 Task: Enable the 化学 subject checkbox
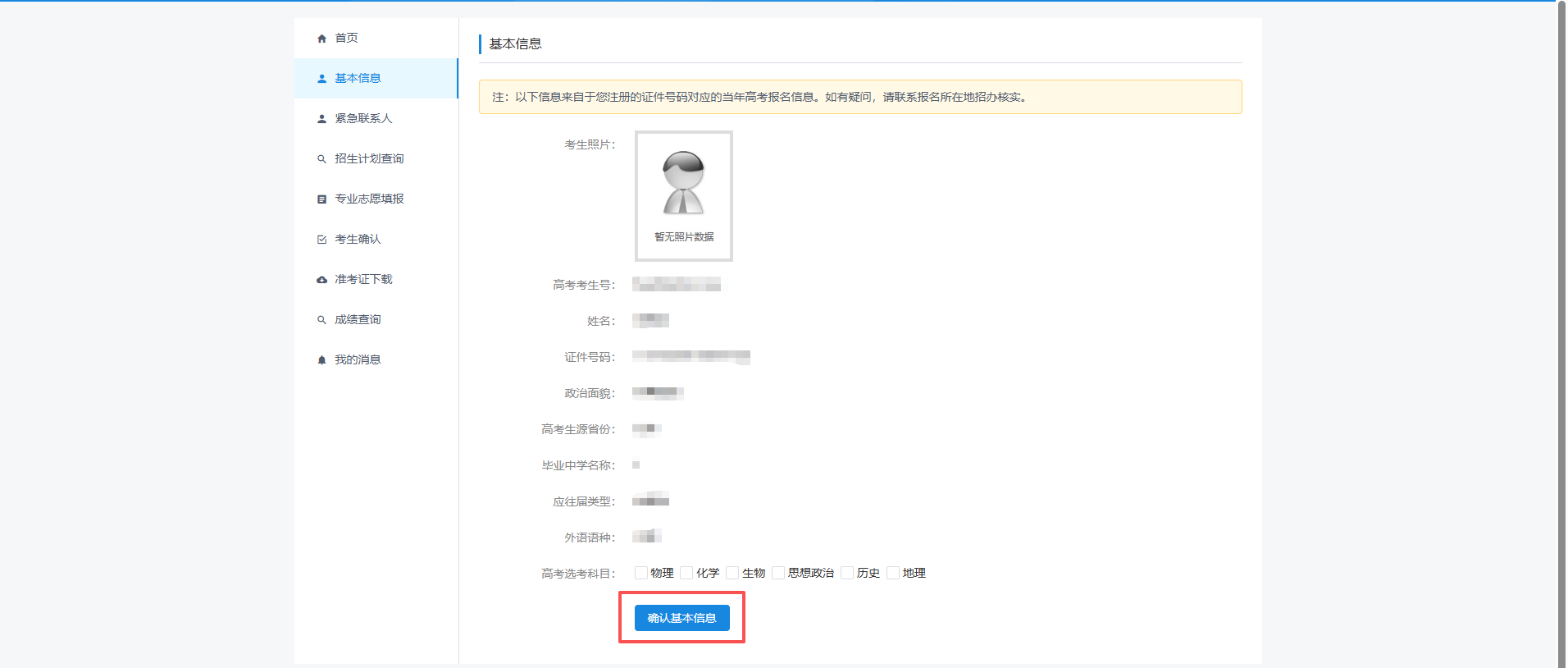point(687,573)
